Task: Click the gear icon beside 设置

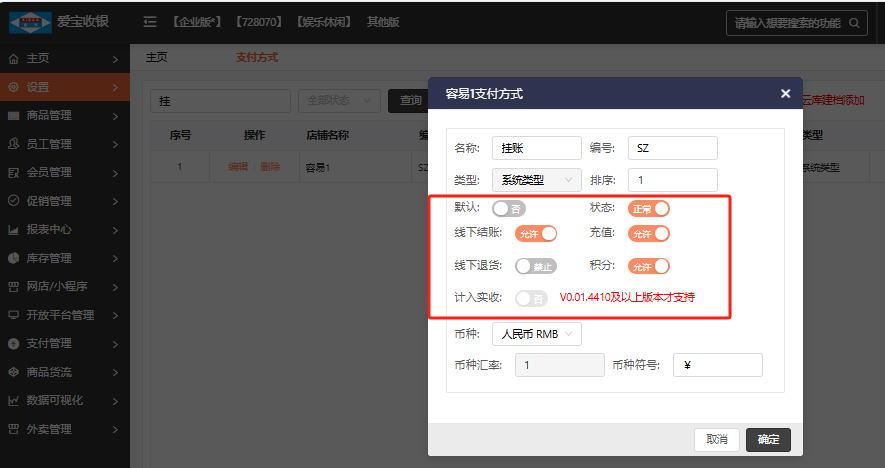Action: click(14, 87)
